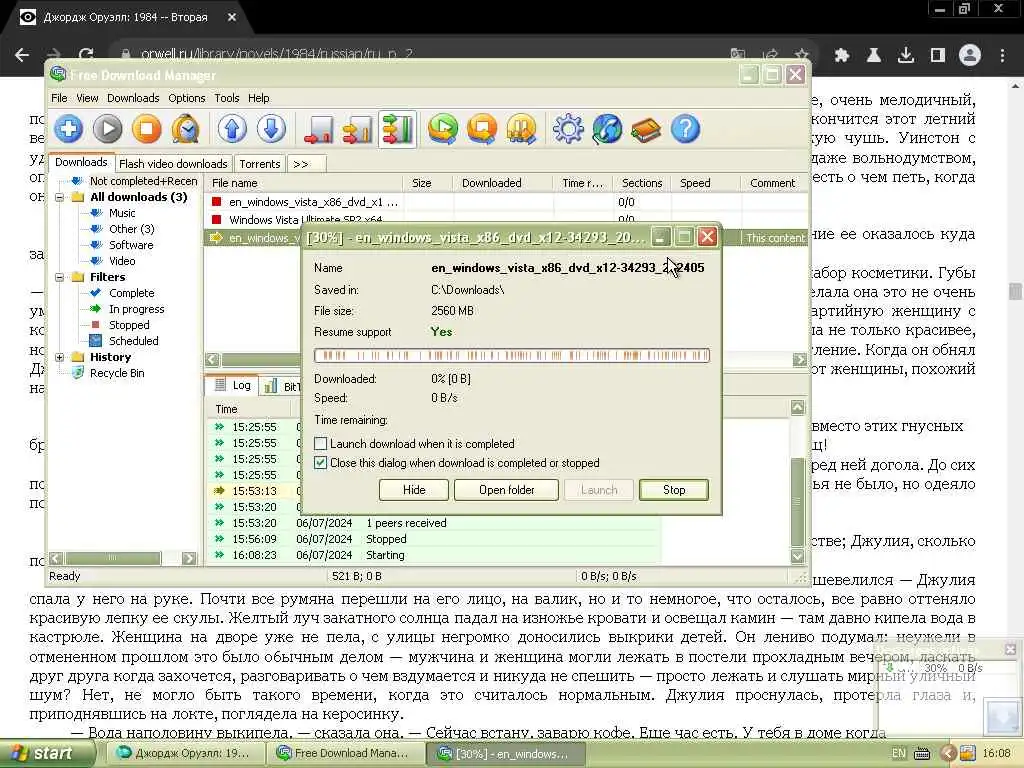Viewport: 1024px width, 768px height.
Task: Click the Add new download plus icon
Action: click(69, 129)
